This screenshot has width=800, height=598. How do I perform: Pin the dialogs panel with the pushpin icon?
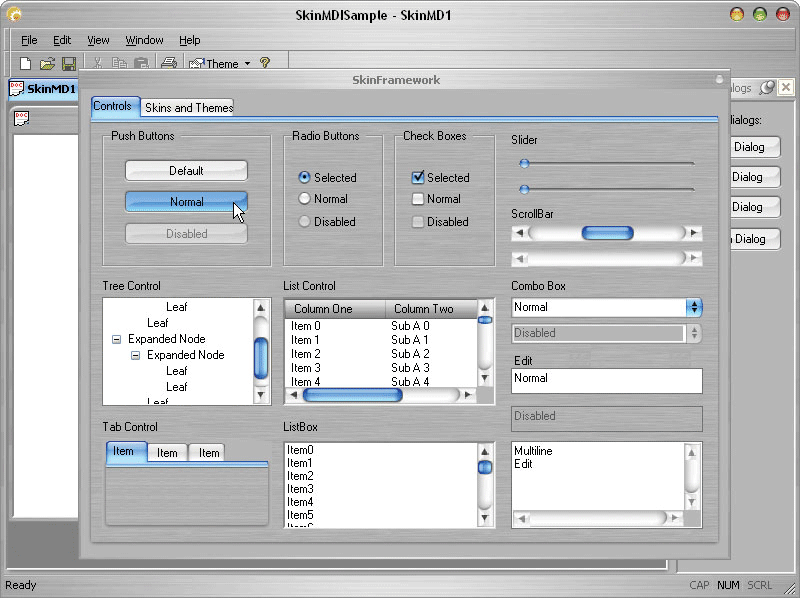click(766, 88)
